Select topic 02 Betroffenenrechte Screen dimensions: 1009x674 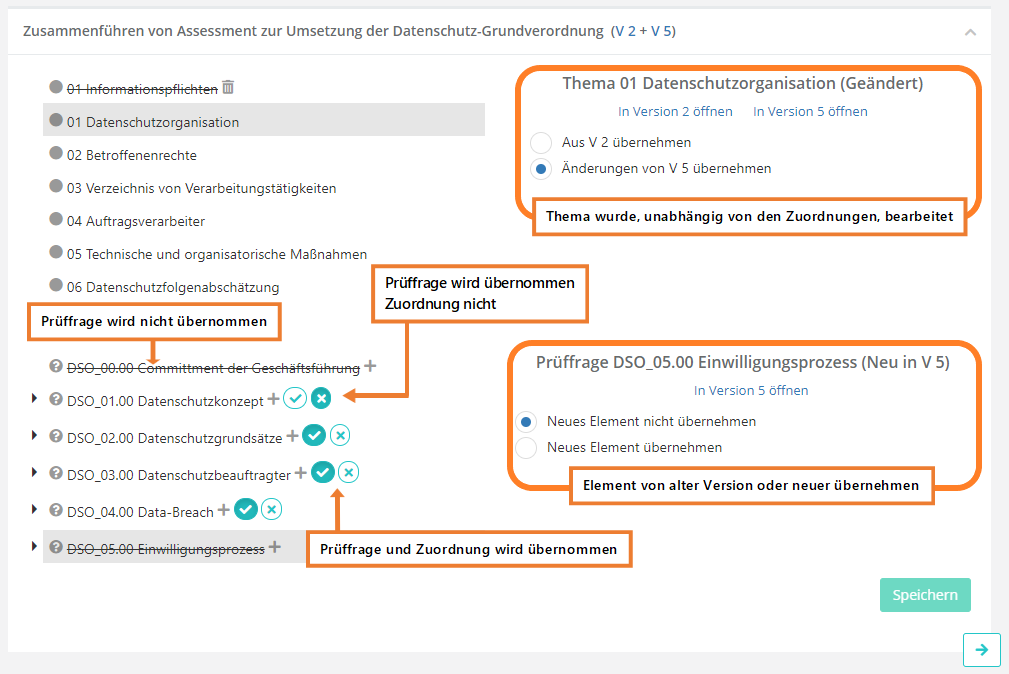click(x=131, y=155)
